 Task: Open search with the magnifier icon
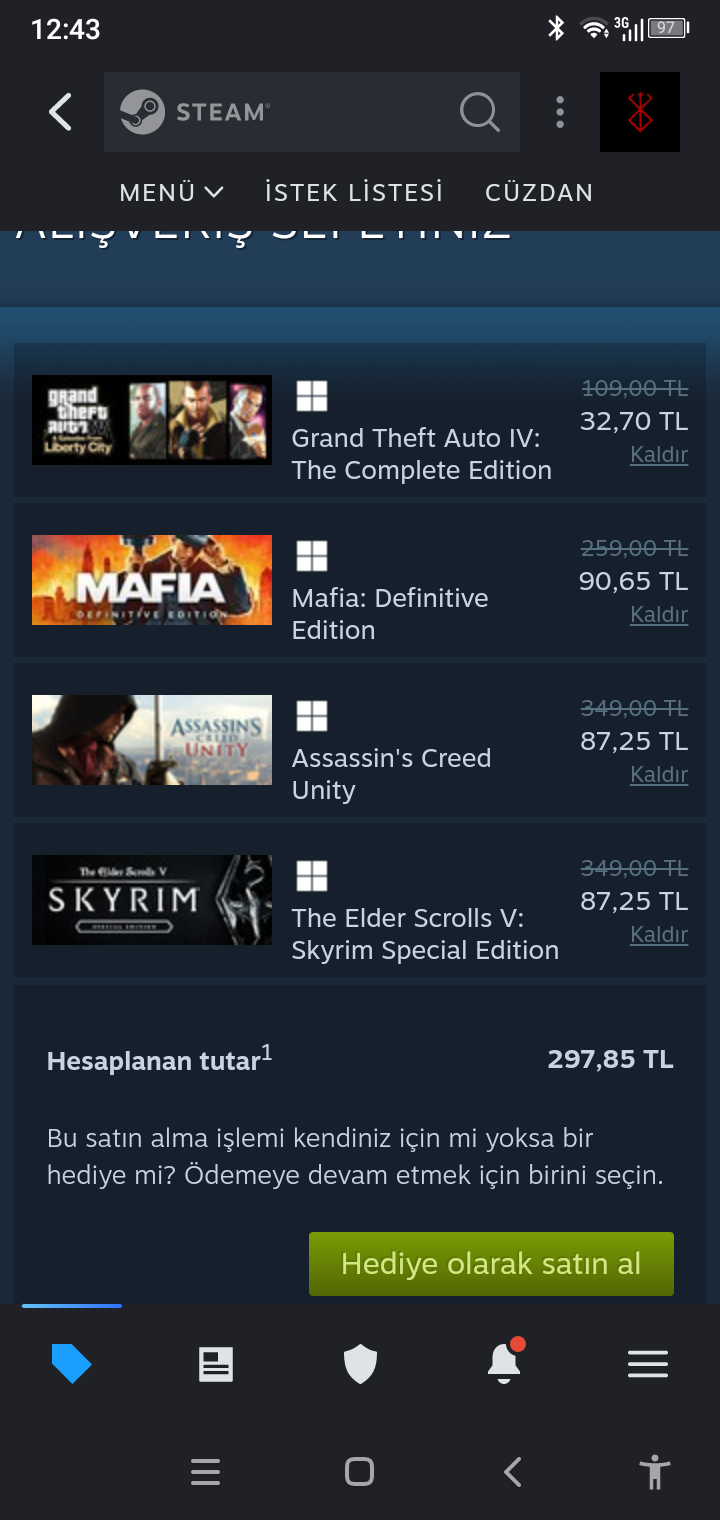pyautogui.click(x=479, y=112)
